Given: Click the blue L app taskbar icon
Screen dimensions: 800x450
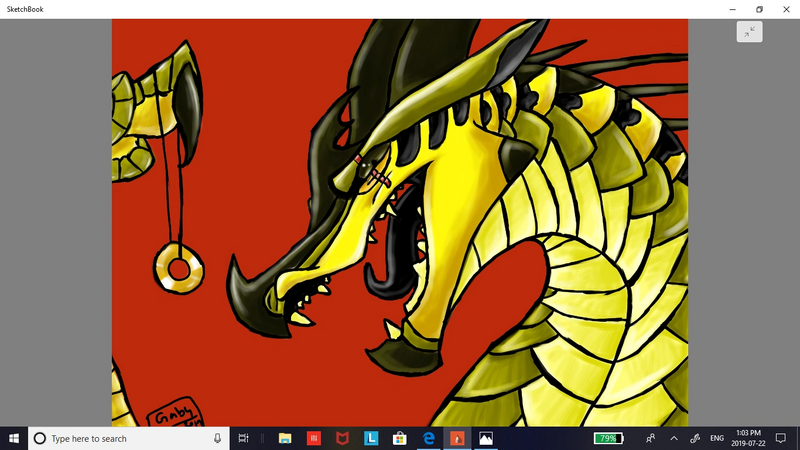Looking at the screenshot, I should tap(371, 438).
